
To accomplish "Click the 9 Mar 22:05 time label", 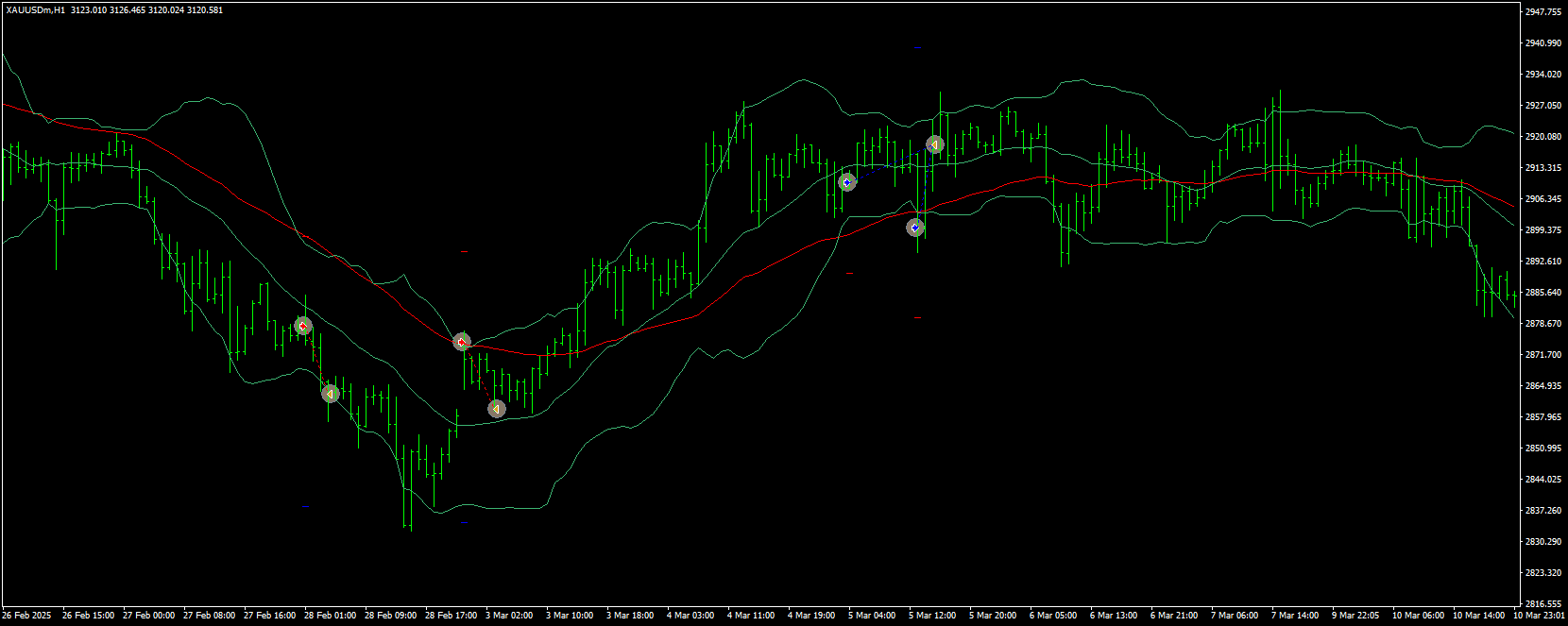I will (1355, 616).
